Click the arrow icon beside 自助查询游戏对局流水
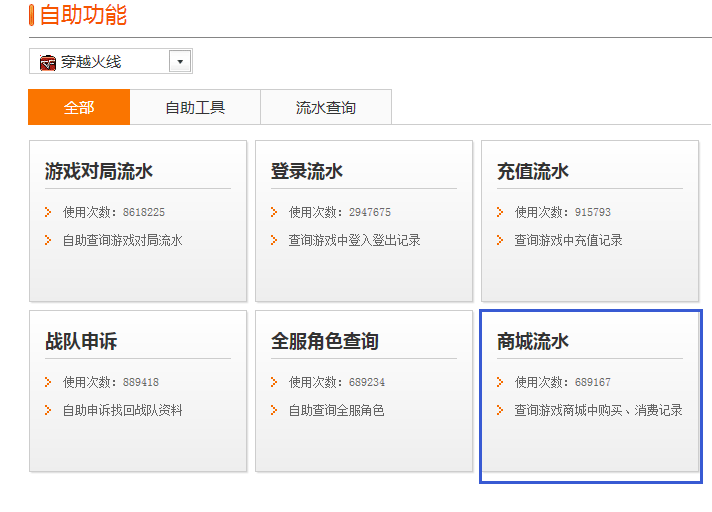 (48, 240)
